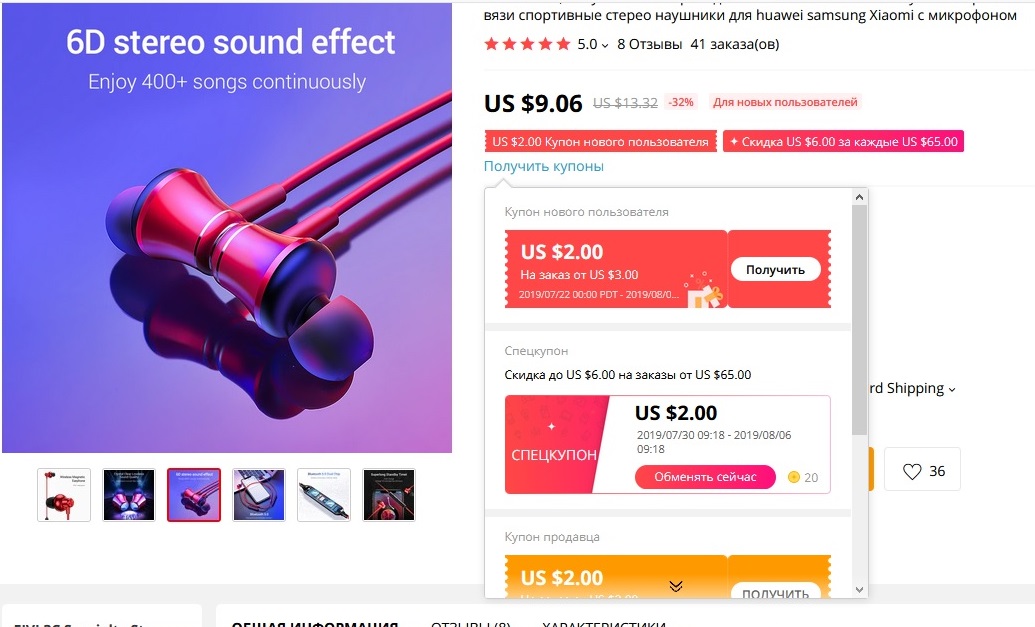Image resolution: width=1035 pixels, height=627 pixels.
Task: Click the Обменять сейчас button
Action: [705, 477]
